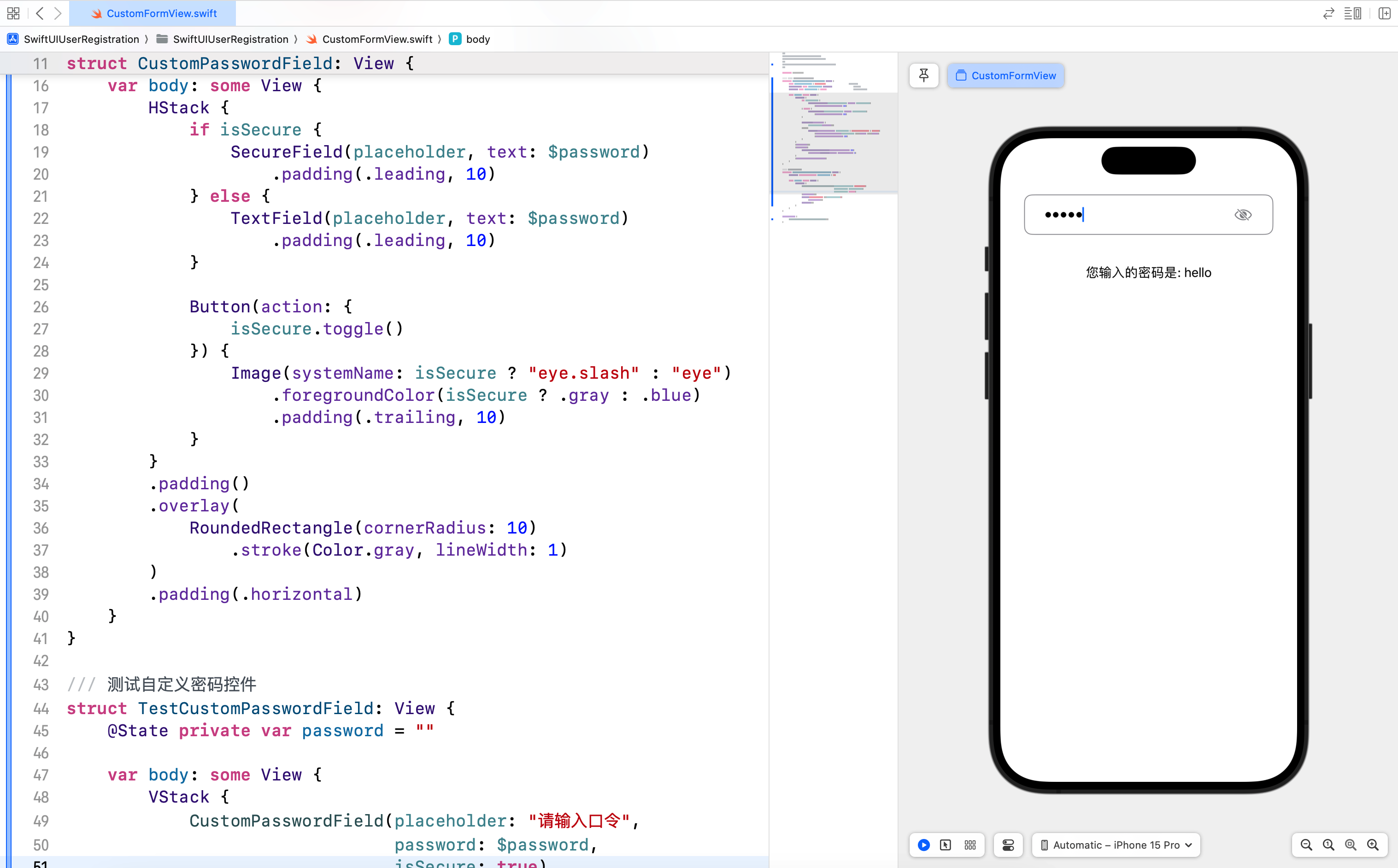Go forward with the right navigation arrow
The height and width of the screenshot is (868, 1398).
coord(58,13)
